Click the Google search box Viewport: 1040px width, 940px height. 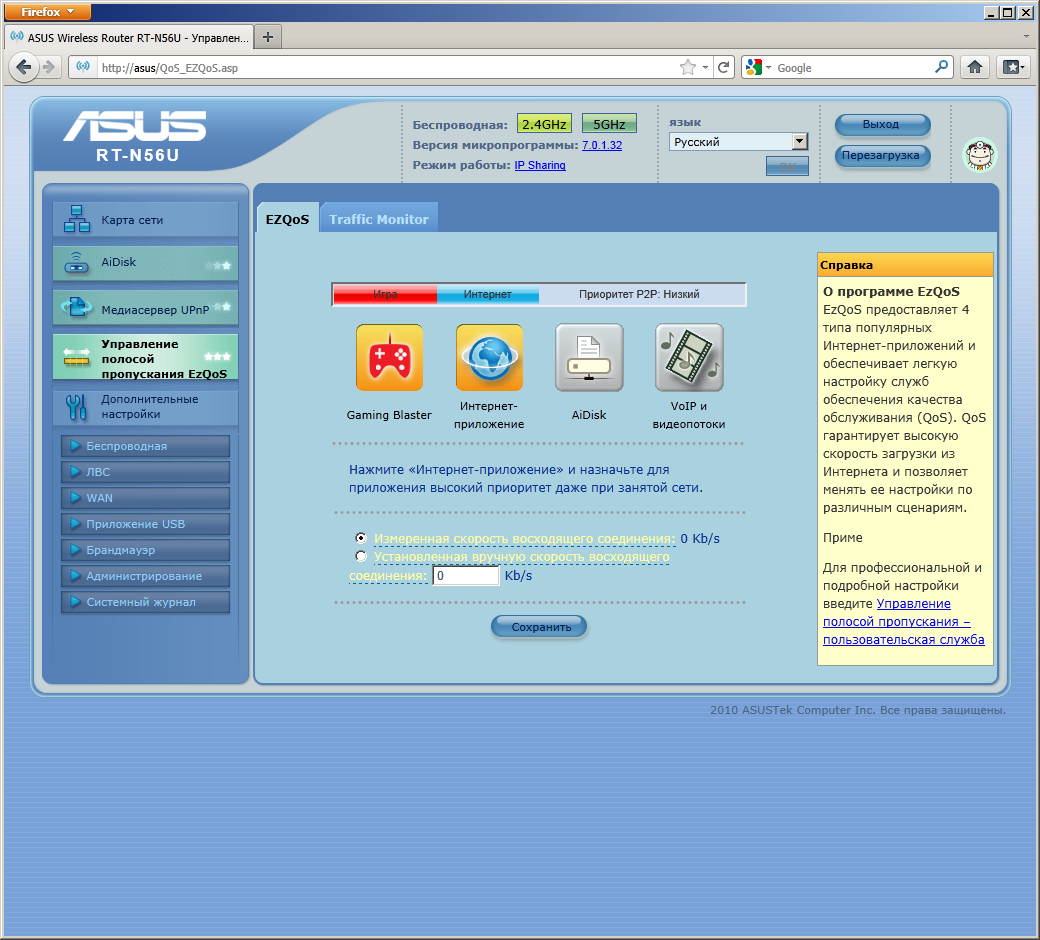click(x=854, y=67)
